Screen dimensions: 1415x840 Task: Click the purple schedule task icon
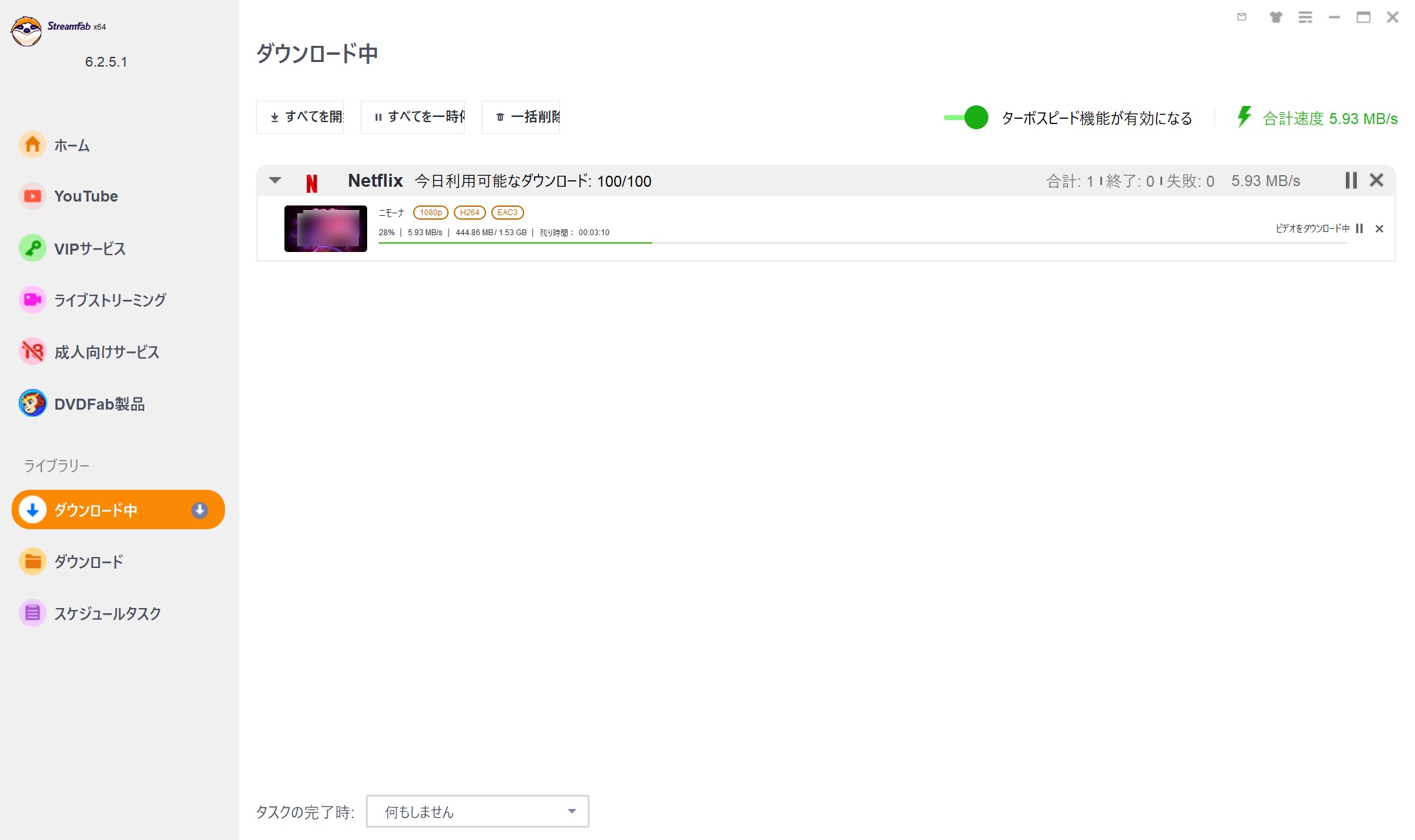[32, 613]
